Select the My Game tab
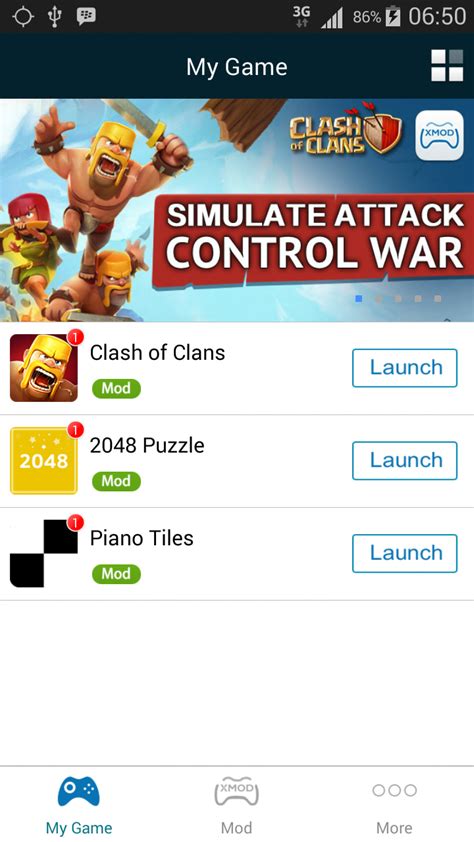Screen dimensions: 474x842 79,804
